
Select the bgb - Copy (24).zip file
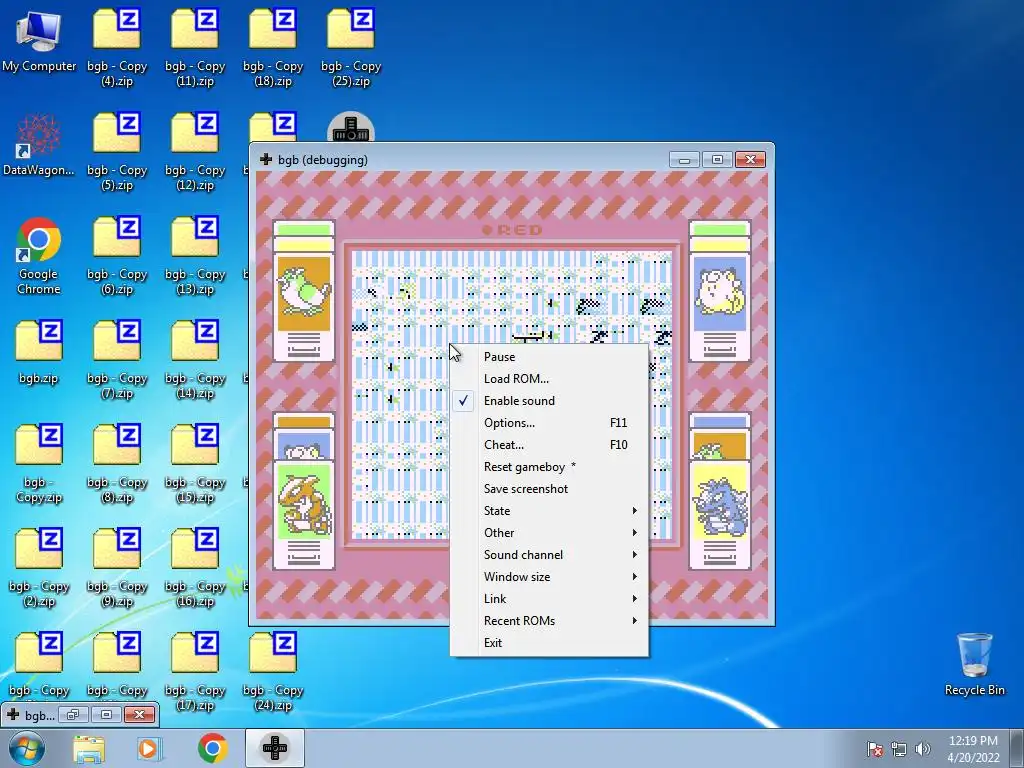(x=273, y=672)
